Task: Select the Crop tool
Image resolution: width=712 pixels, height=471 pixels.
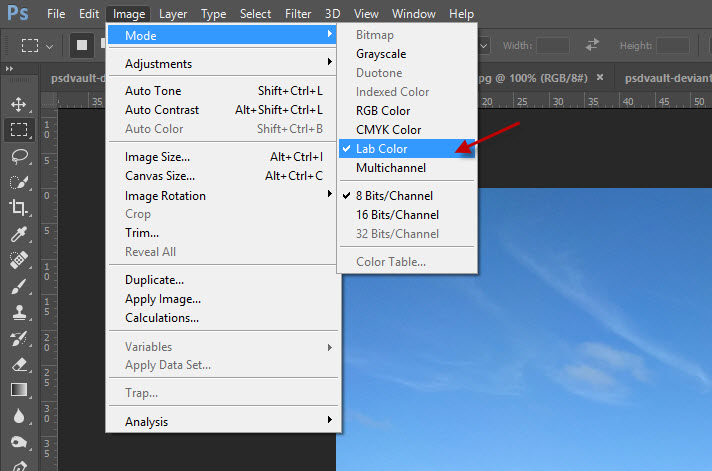Action: tap(18, 208)
